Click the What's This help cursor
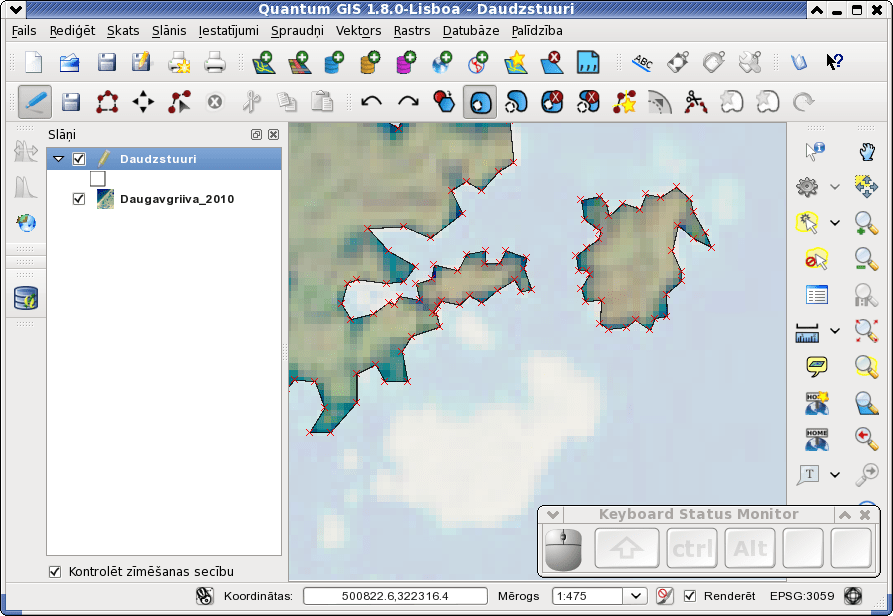 tap(834, 62)
